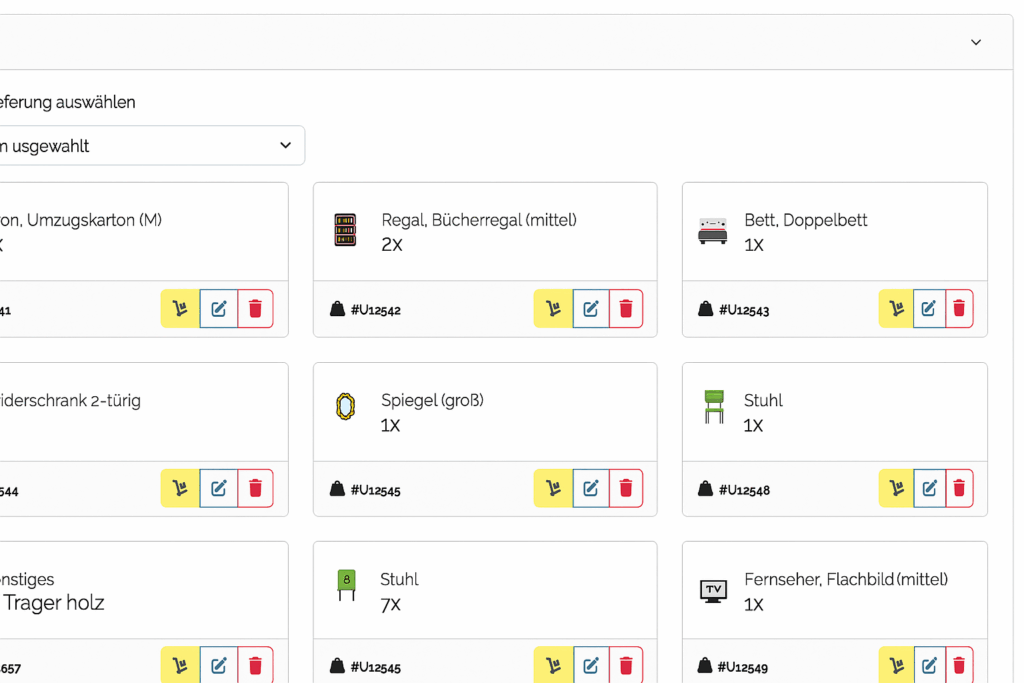Edit the Trager holz item
This screenshot has width=1024, height=683.
(218, 665)
